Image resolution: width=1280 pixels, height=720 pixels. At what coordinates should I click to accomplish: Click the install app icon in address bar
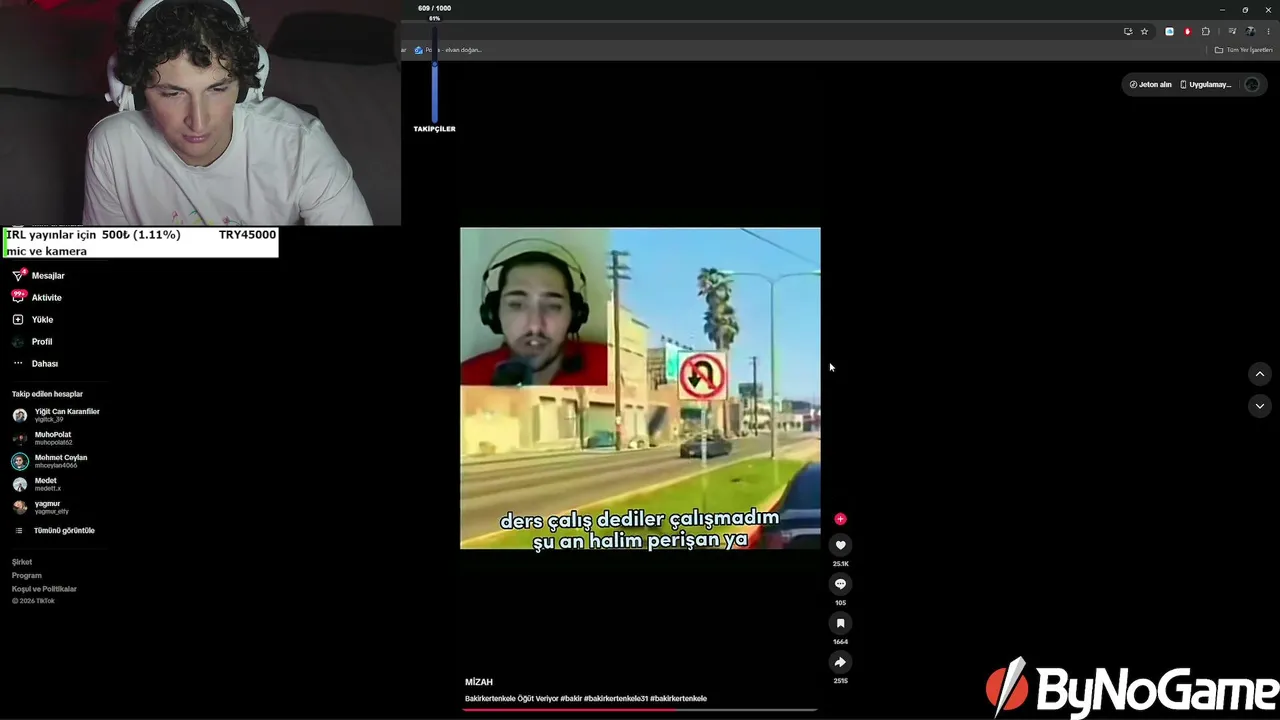coord(1128,31)
